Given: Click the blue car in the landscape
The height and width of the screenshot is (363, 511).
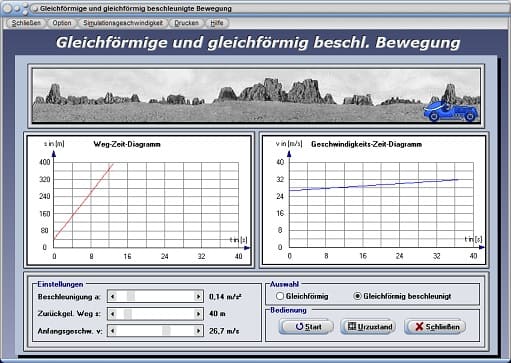Looking at the screenshot, I should (451, 110).
